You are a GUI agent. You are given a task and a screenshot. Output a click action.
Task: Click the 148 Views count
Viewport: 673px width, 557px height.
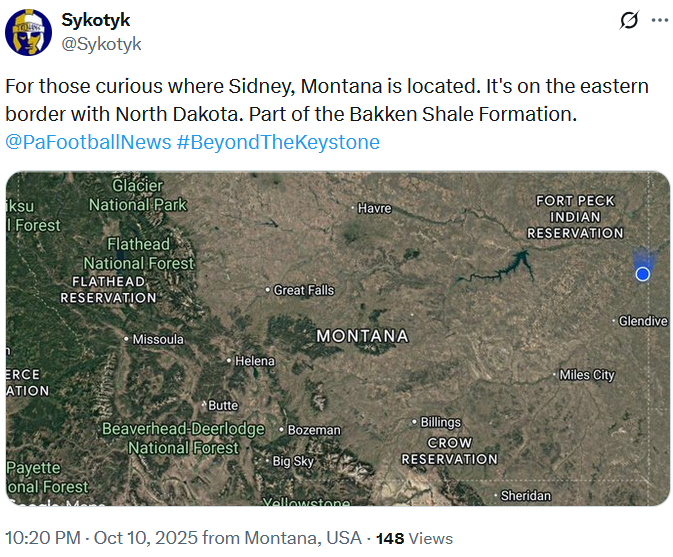click(414, 538)
